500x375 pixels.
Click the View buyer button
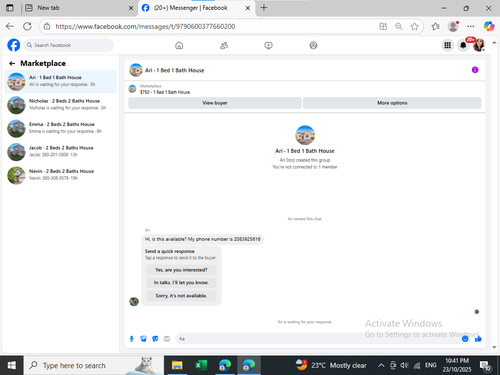215,103
